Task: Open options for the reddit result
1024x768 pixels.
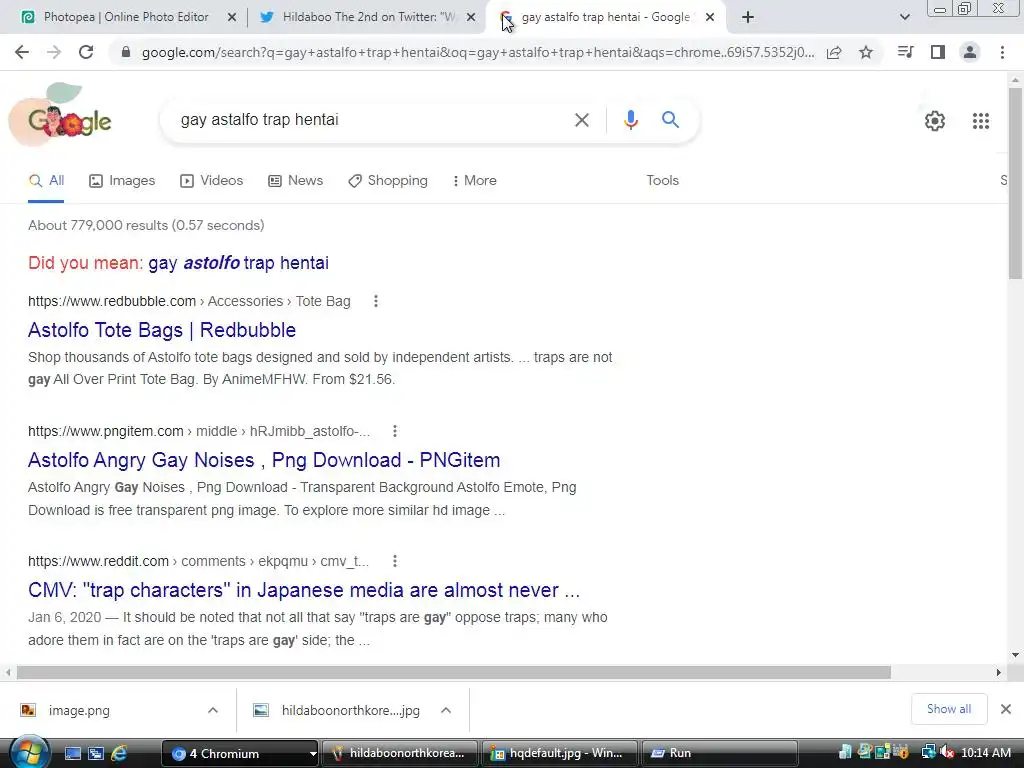Action: click(394, 561)
